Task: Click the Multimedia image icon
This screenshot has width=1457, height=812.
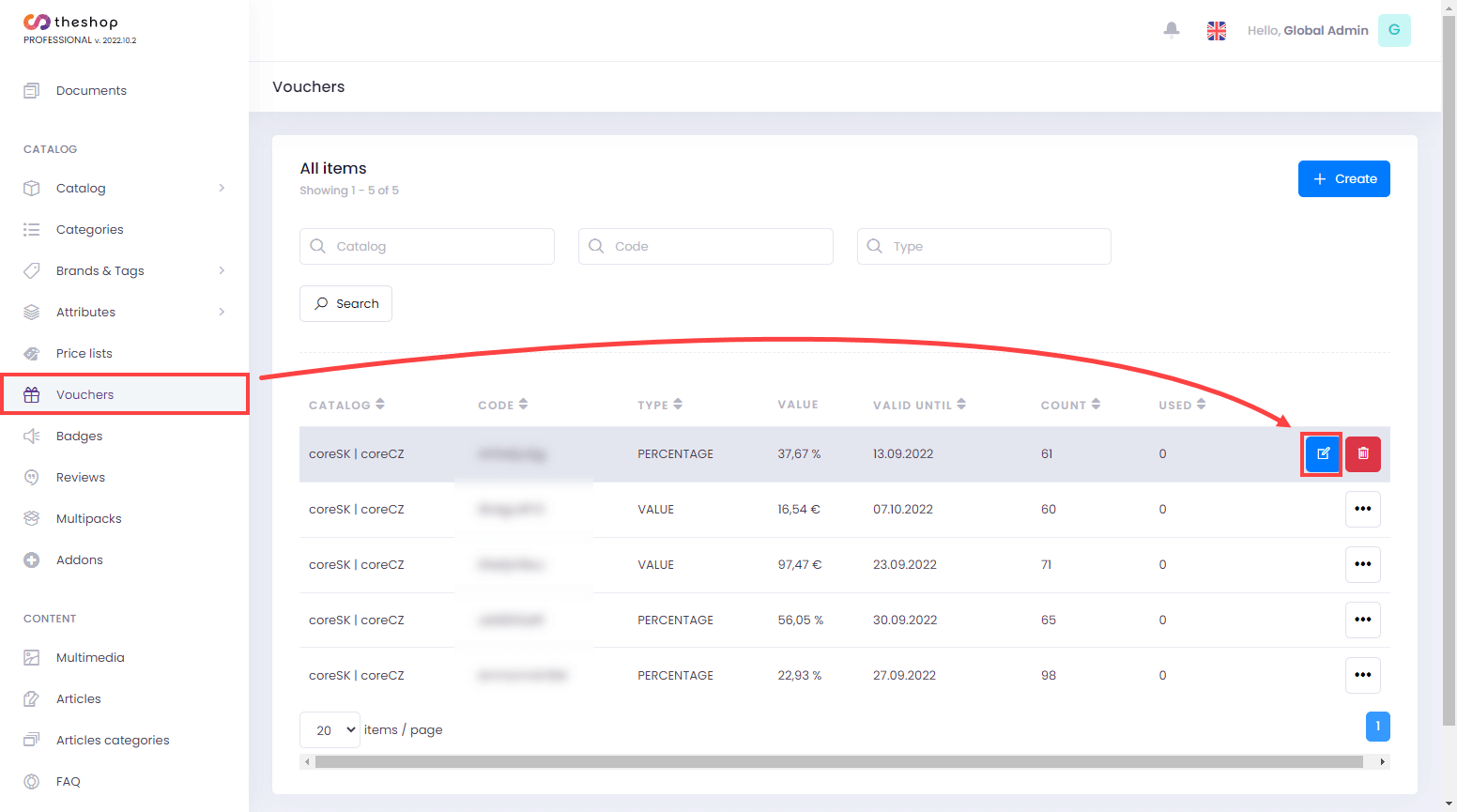Action: click(x=32, y=657)
